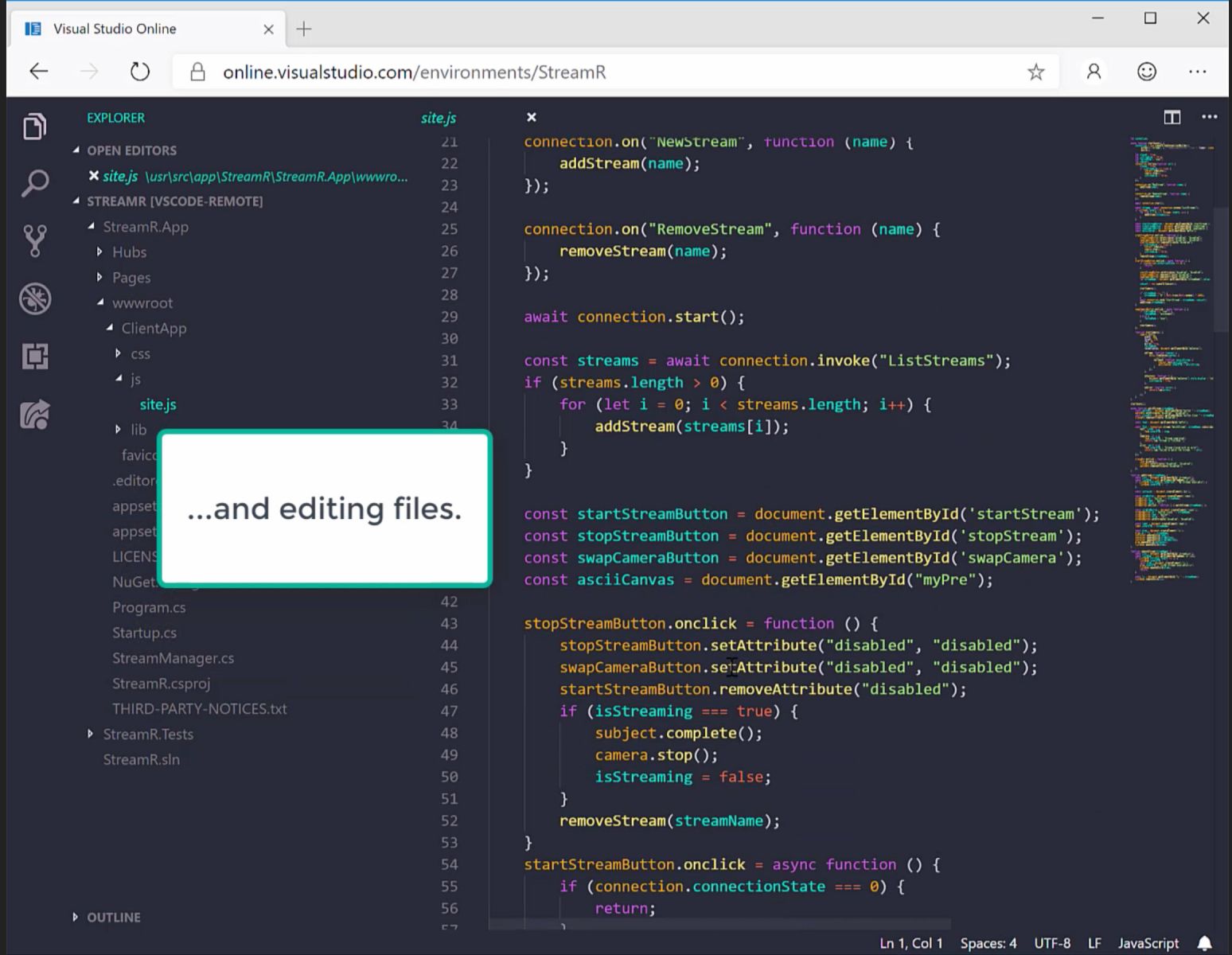The height and width of the screenshot is (955, 1232).
Task: Star the page with the favorites icon
Action: (1036, 72)
